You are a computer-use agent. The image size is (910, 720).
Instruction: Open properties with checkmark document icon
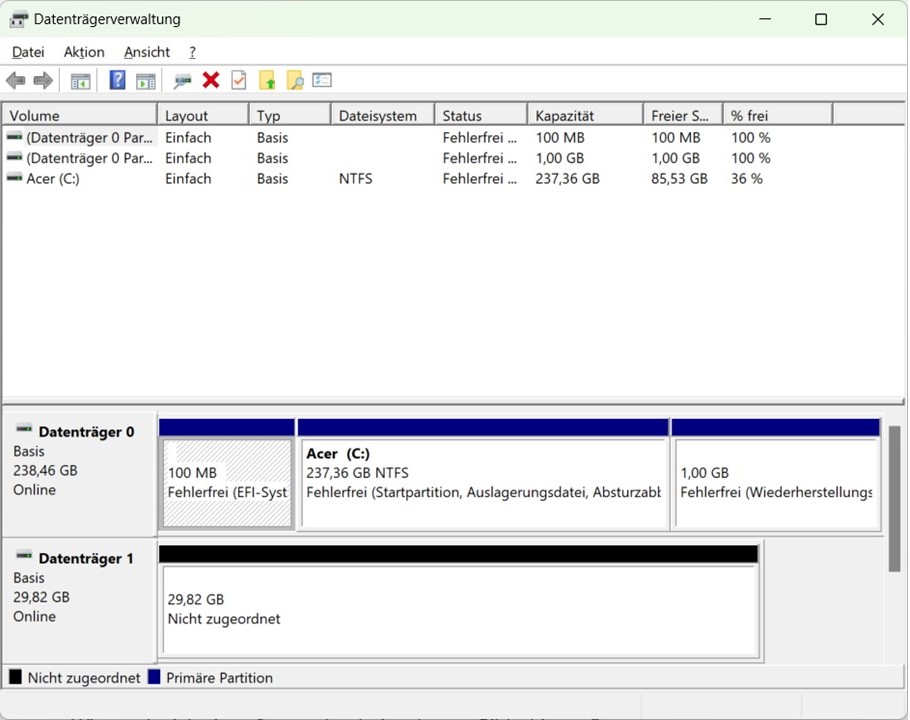pyautogui.click(x=239, y=80)
